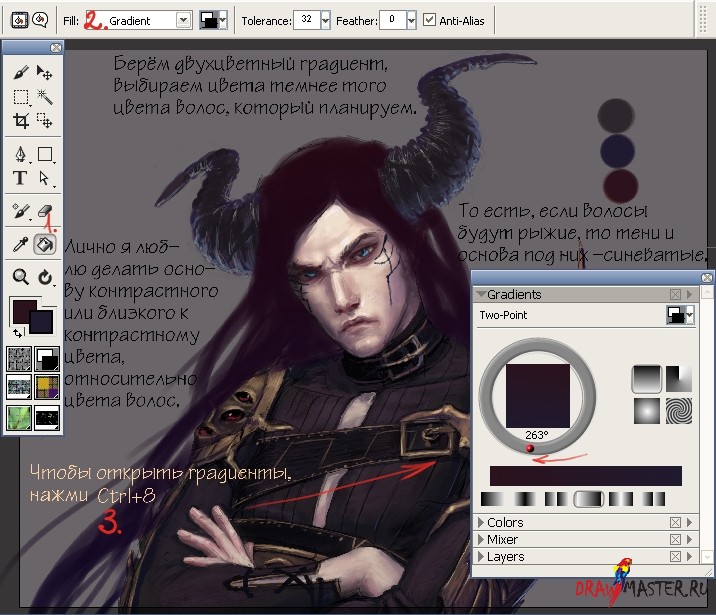Viewport: 716px width, 615px height.
Task: Choose the Pen tool
Action: point(21,154)
